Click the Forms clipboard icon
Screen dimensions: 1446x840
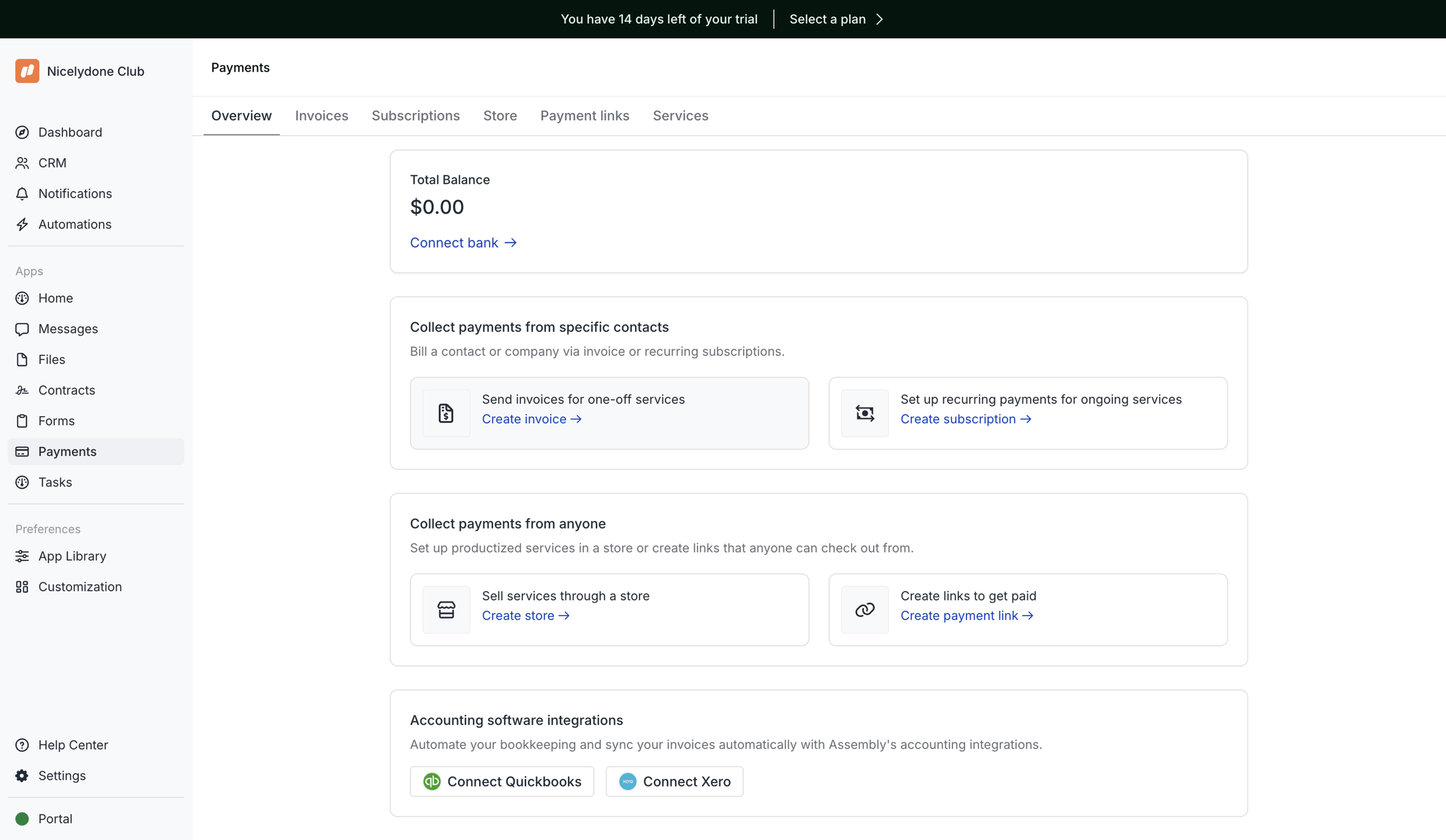pyautogui.click(x=22, y=422)
